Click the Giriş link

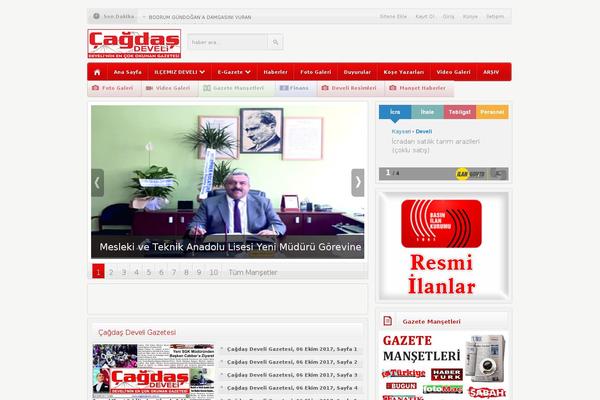[448, 16]
